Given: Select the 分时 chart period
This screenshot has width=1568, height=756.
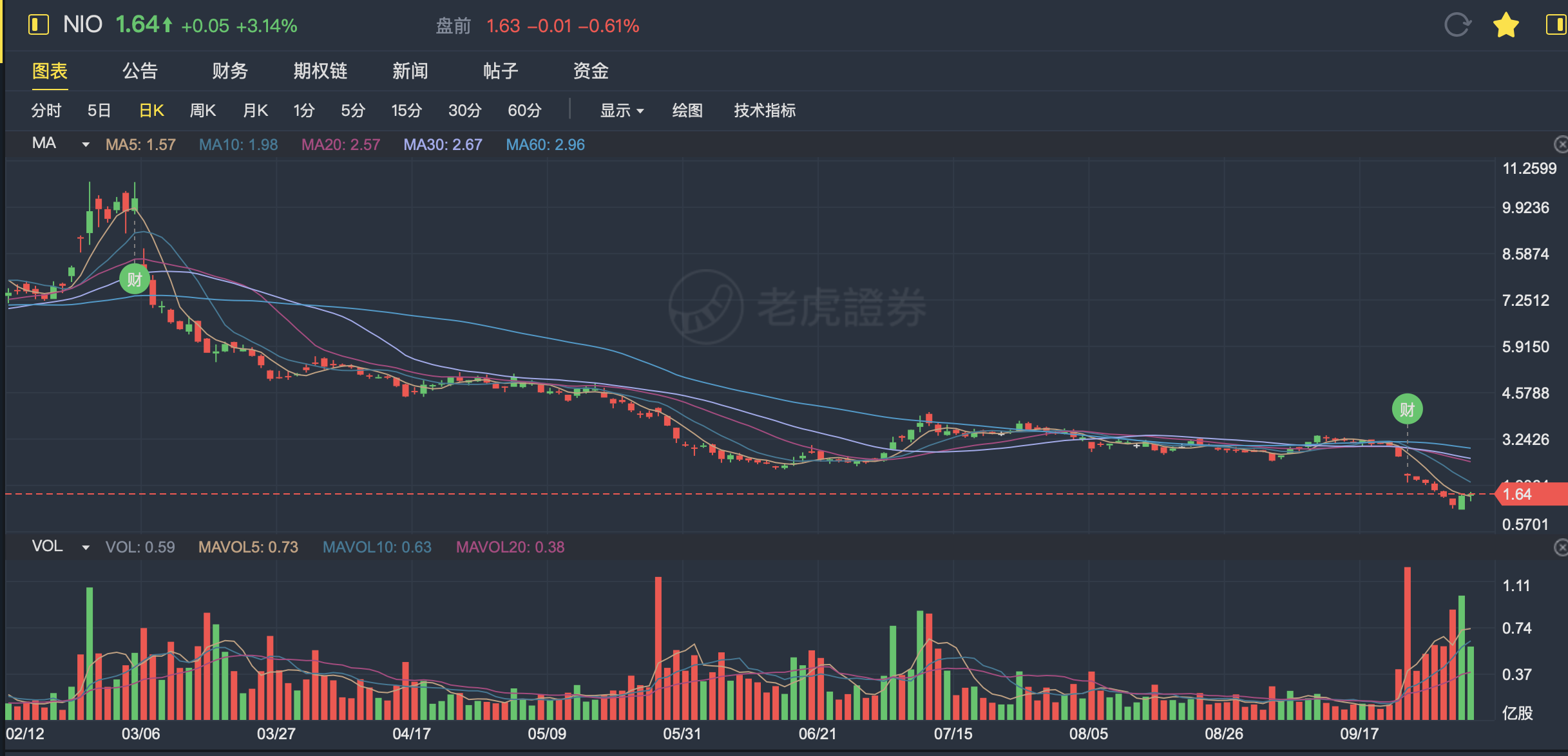Looking at the screenshot, I should [x=46, y=111].
